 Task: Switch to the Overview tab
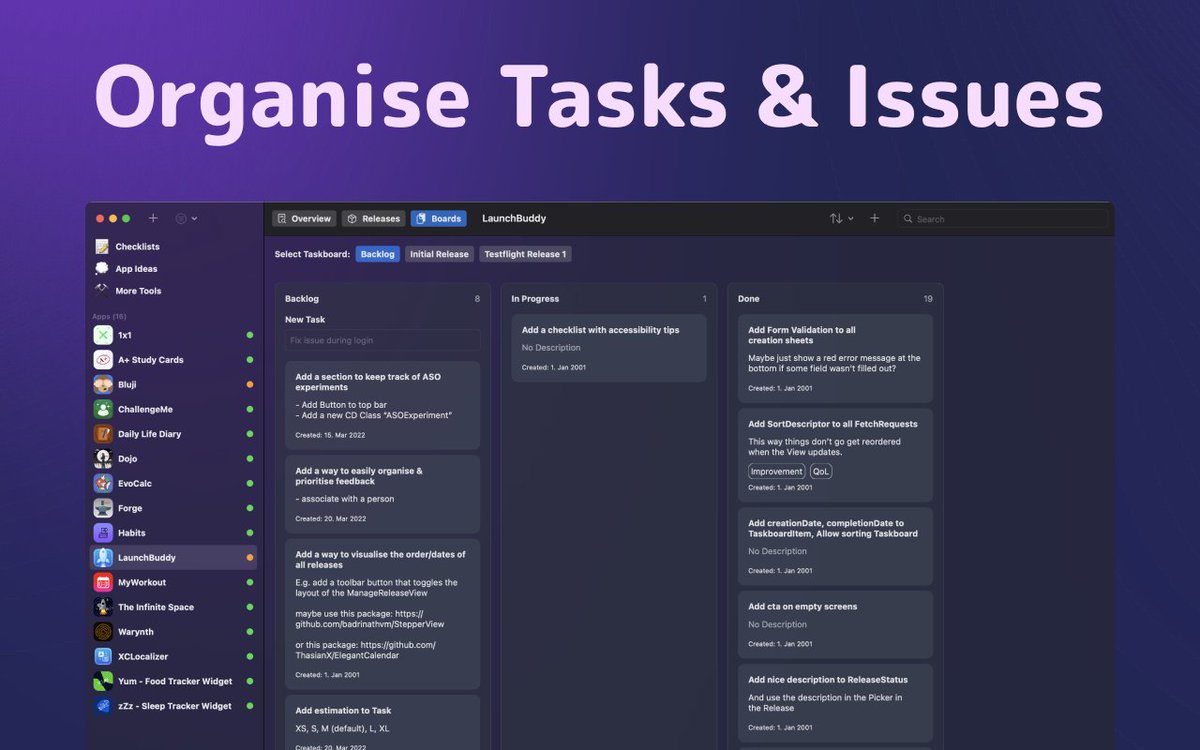(x=303, y=218)
